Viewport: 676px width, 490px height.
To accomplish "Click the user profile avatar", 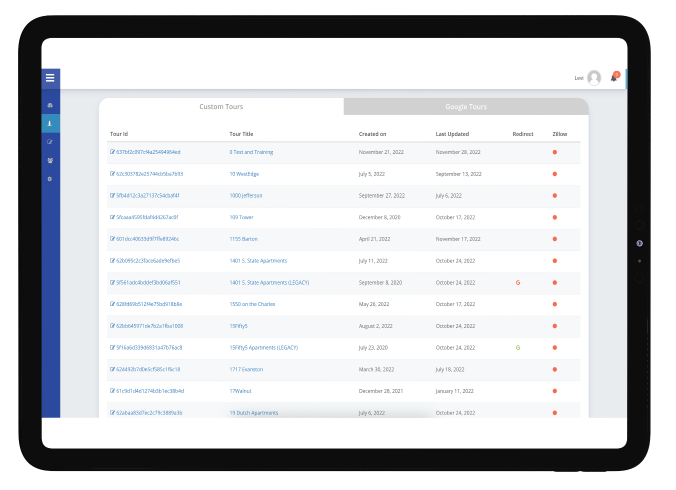I will (x=594, y=78).
